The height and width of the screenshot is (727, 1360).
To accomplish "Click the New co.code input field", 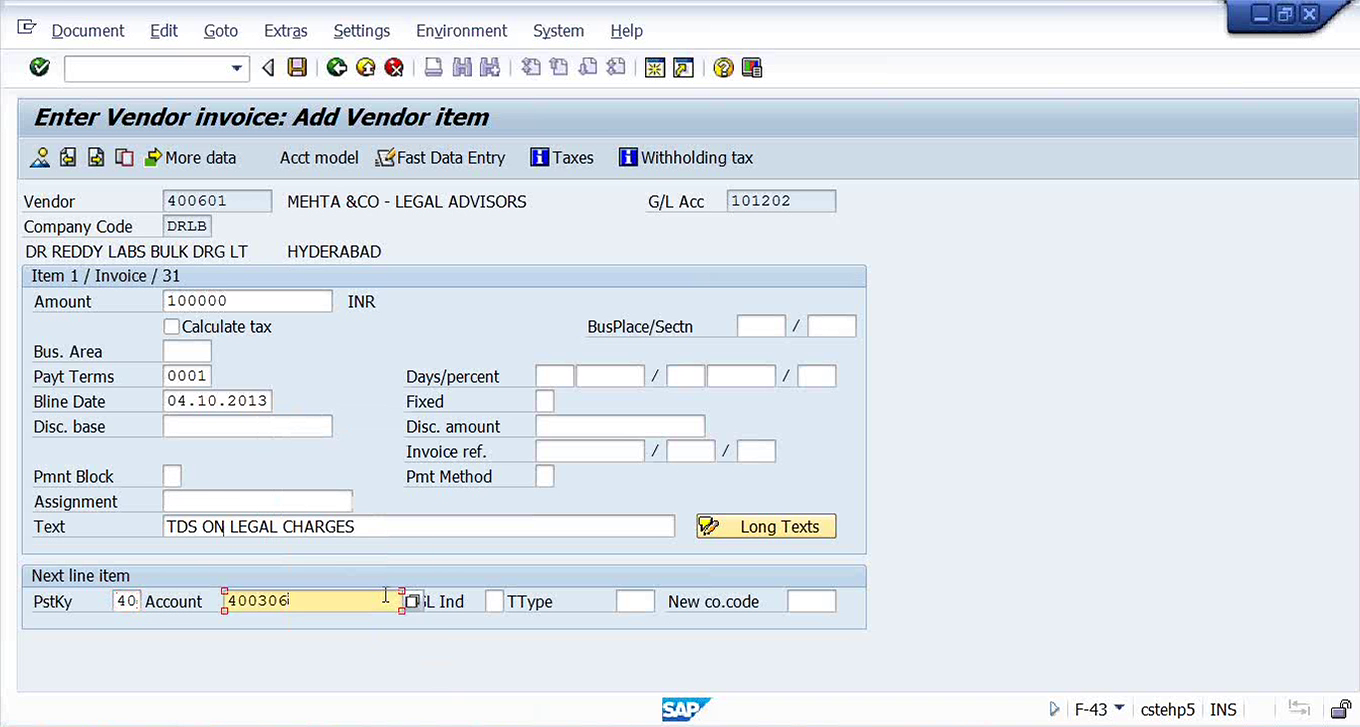I will point(811,601).
